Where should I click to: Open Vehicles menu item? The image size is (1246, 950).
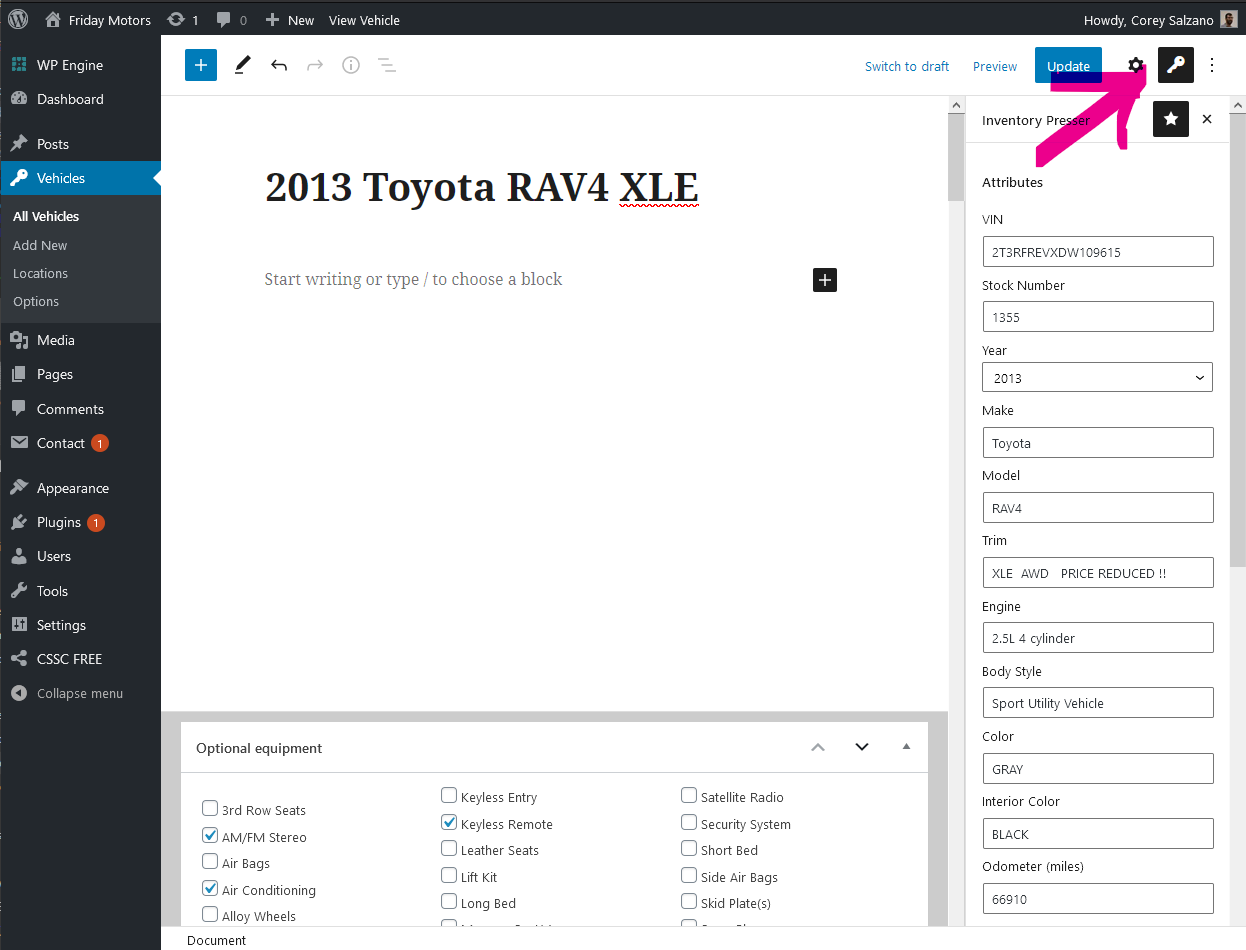[80, 178]
